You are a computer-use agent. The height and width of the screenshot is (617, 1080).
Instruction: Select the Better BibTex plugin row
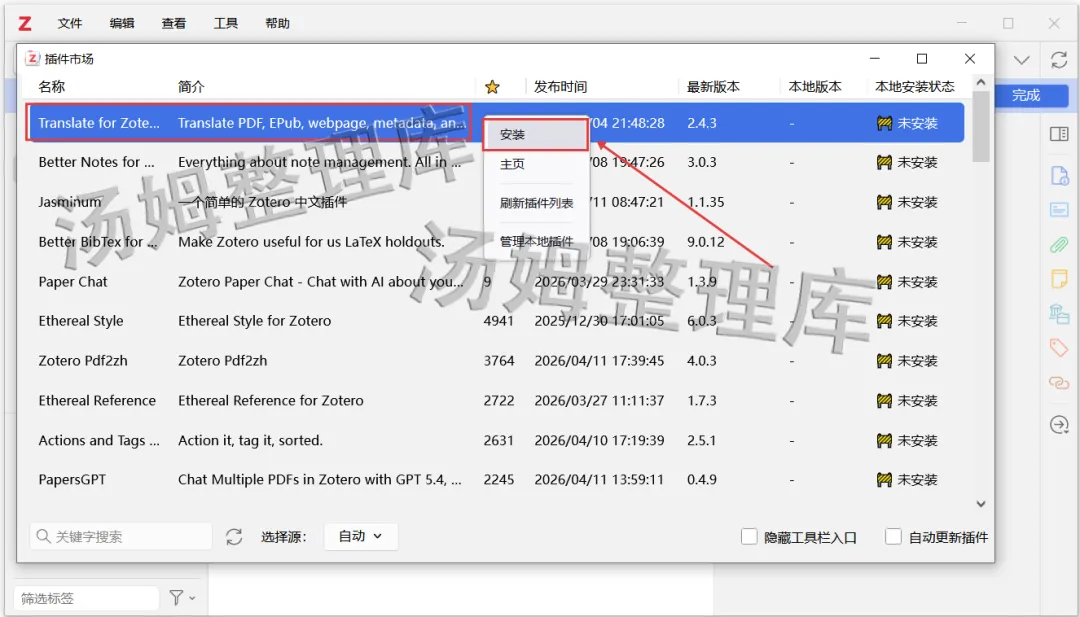pos(494,242)
